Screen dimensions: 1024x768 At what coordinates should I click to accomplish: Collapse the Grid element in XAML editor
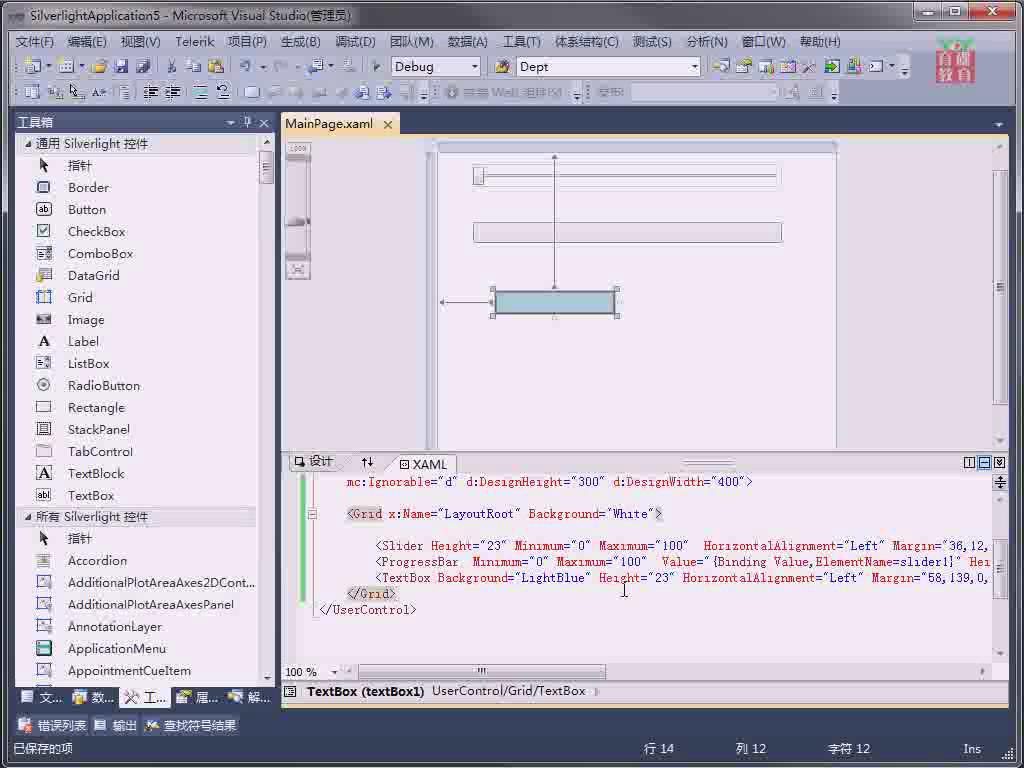[x=312, y=514]
